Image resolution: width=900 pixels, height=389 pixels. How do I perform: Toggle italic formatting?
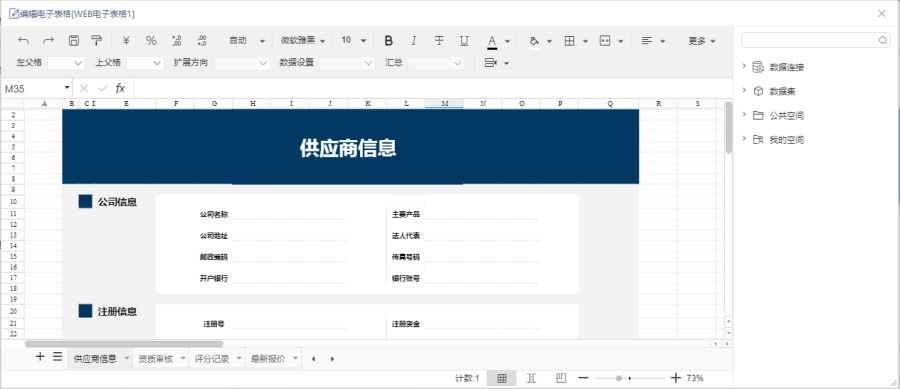coord(413,41)
